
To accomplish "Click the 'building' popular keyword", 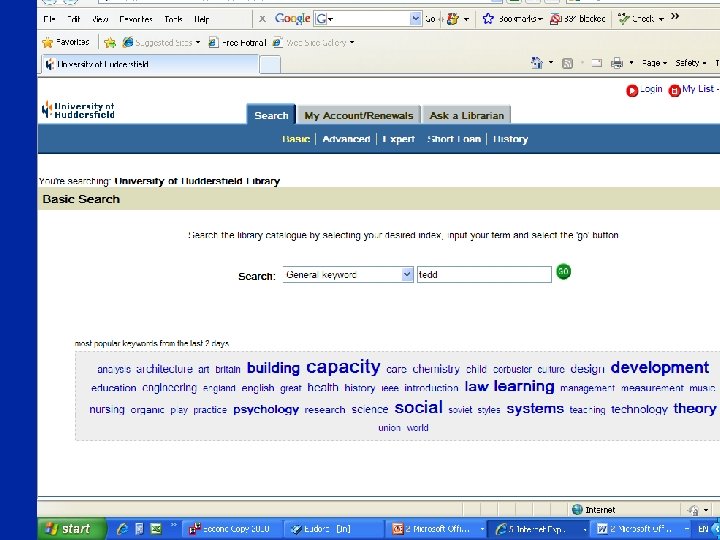I will tap(273, 368).
